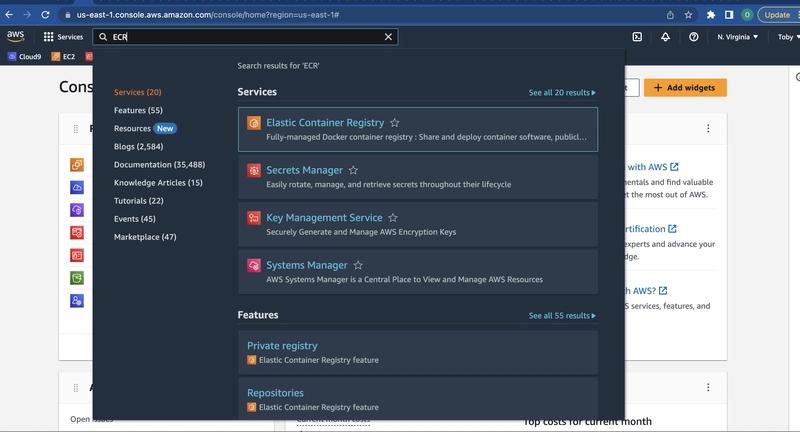
Task: Click the Add widgets button
Action: (x=685, y=88)
